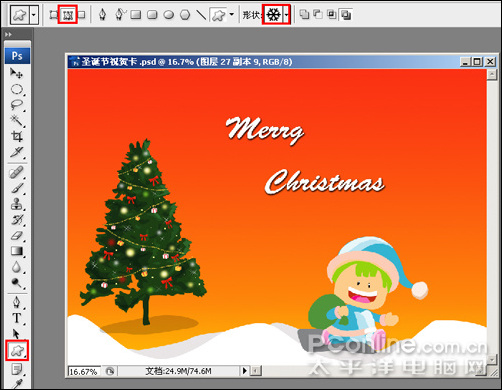Maximize the document window
Screen dimensions: 502x390
[477, 62]
